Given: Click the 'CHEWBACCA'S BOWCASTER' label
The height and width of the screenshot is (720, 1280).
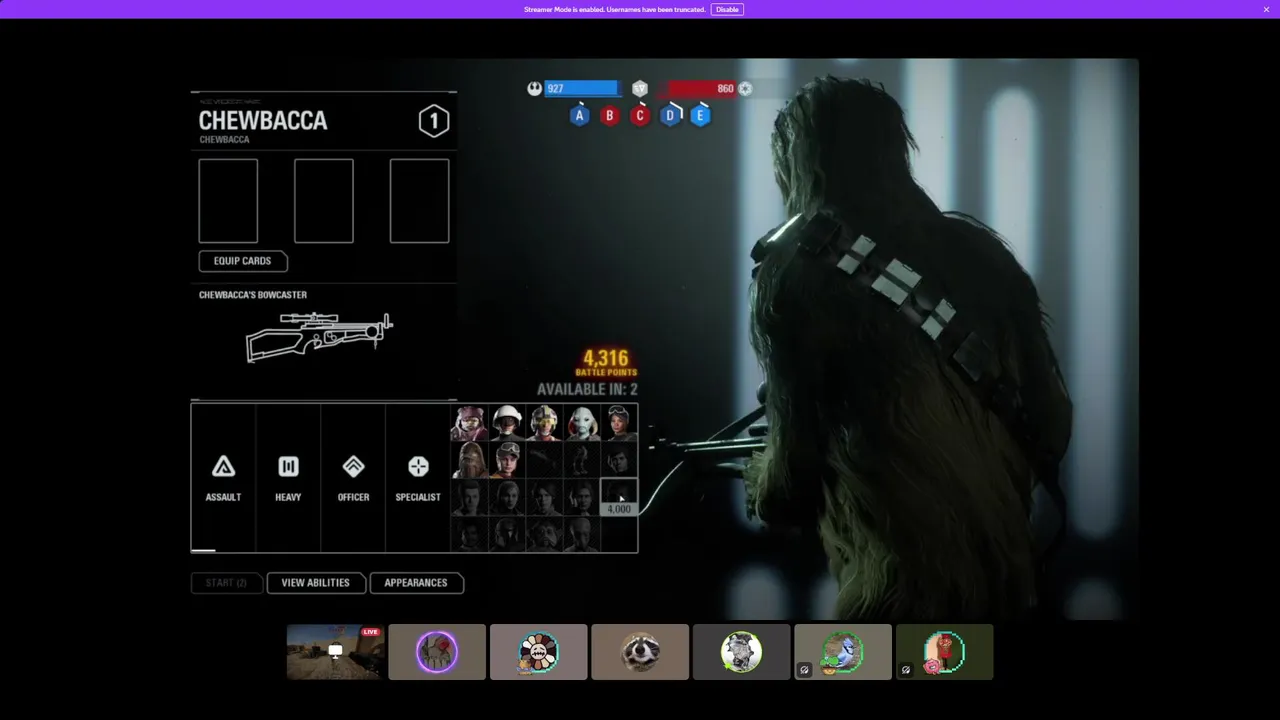Looking at the screenshot, I should pos(253,295).
